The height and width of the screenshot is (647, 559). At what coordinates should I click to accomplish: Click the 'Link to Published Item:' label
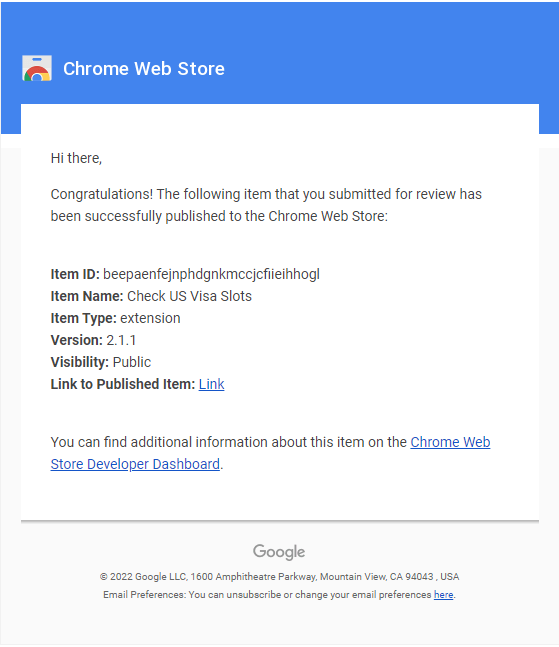pos(123,384)
